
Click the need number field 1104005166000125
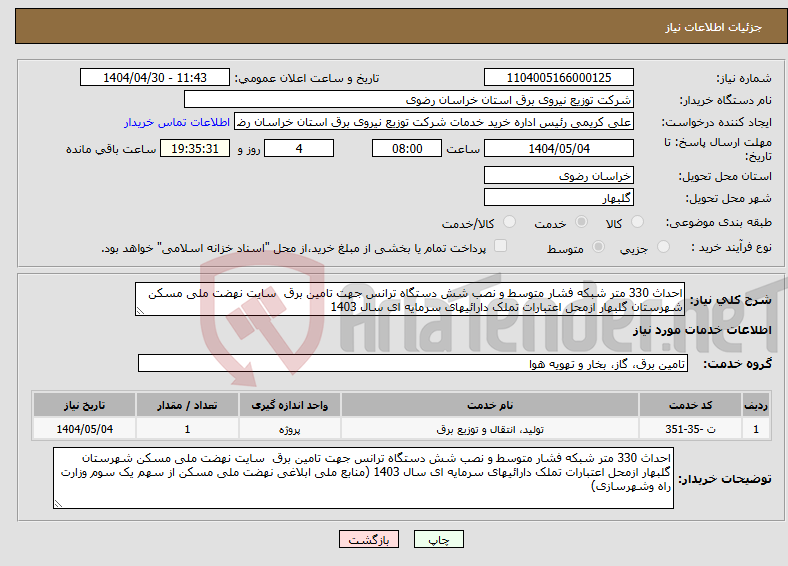coord(558,77)
